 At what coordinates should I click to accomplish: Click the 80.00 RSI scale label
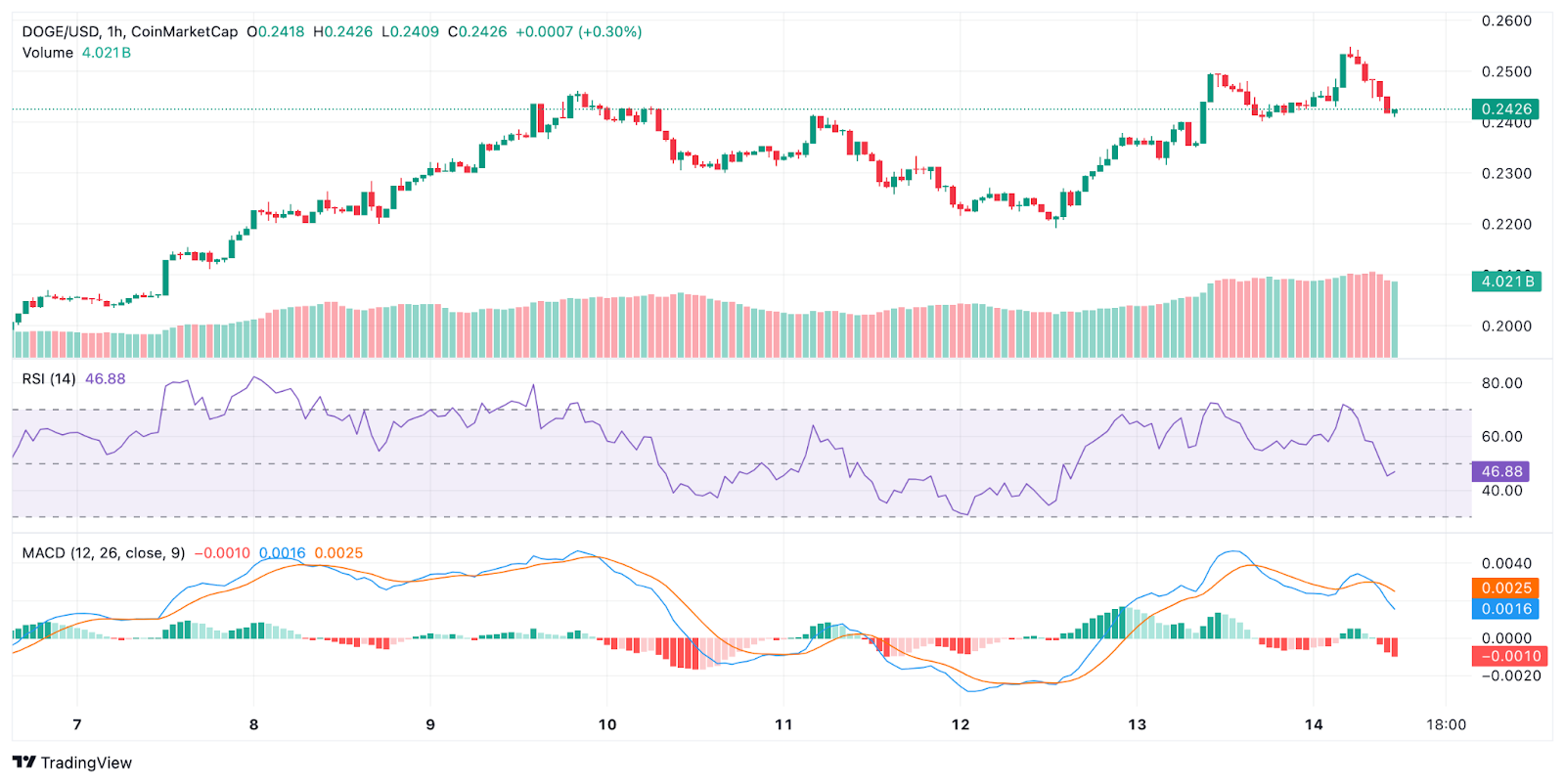point(1501,383)
